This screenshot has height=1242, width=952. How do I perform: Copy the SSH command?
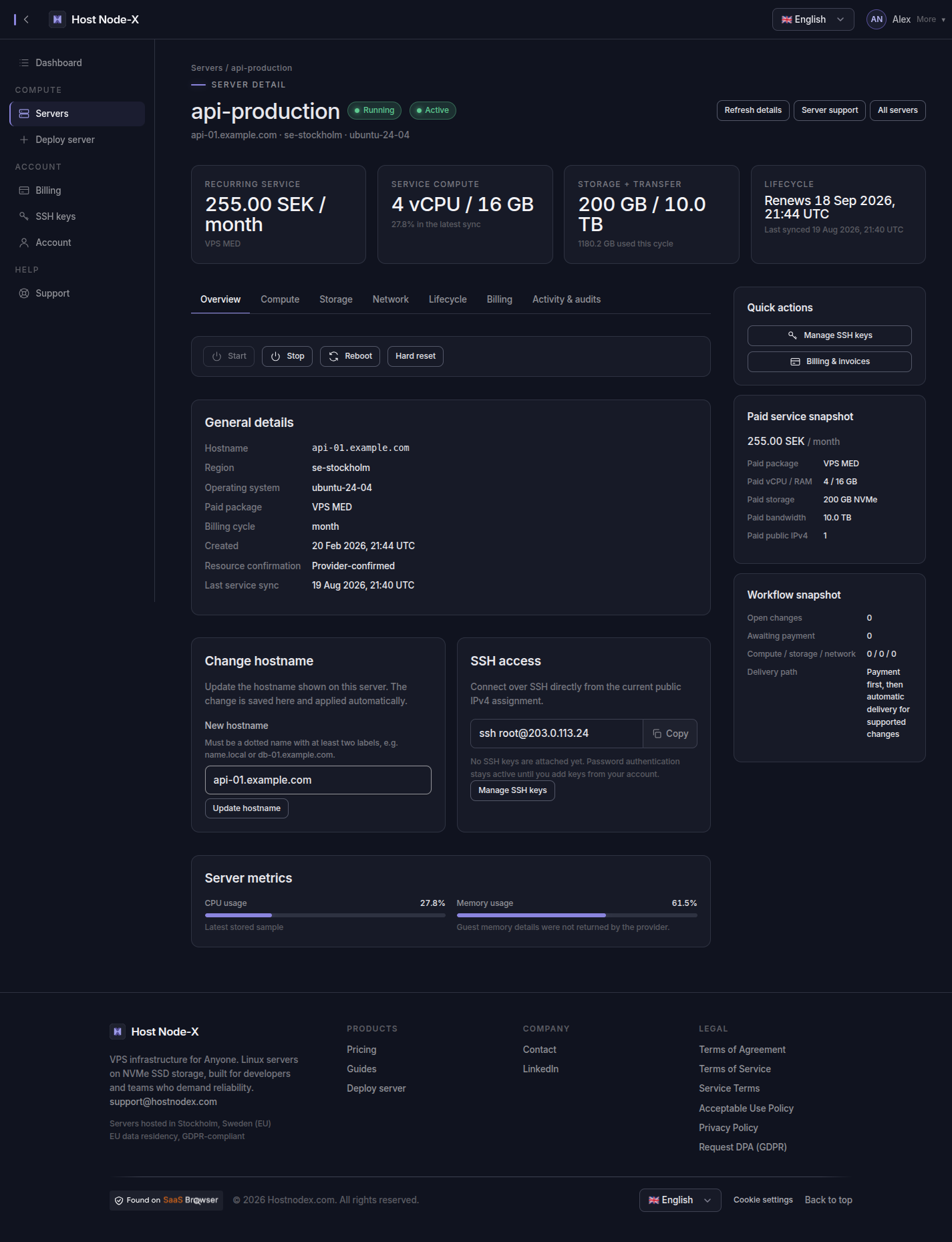tap(670, 734)
